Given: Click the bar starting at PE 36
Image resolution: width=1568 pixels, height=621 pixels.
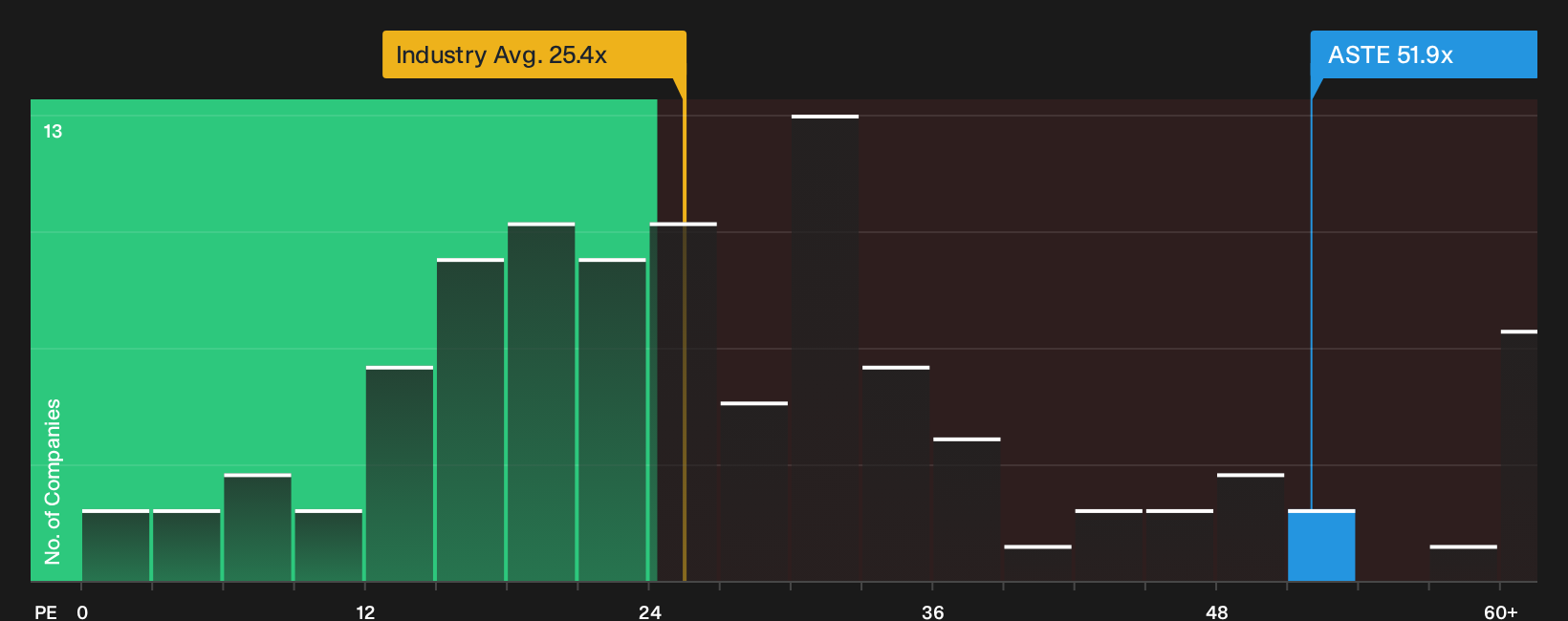Looking at the screenshot, I should coord(967,509).
